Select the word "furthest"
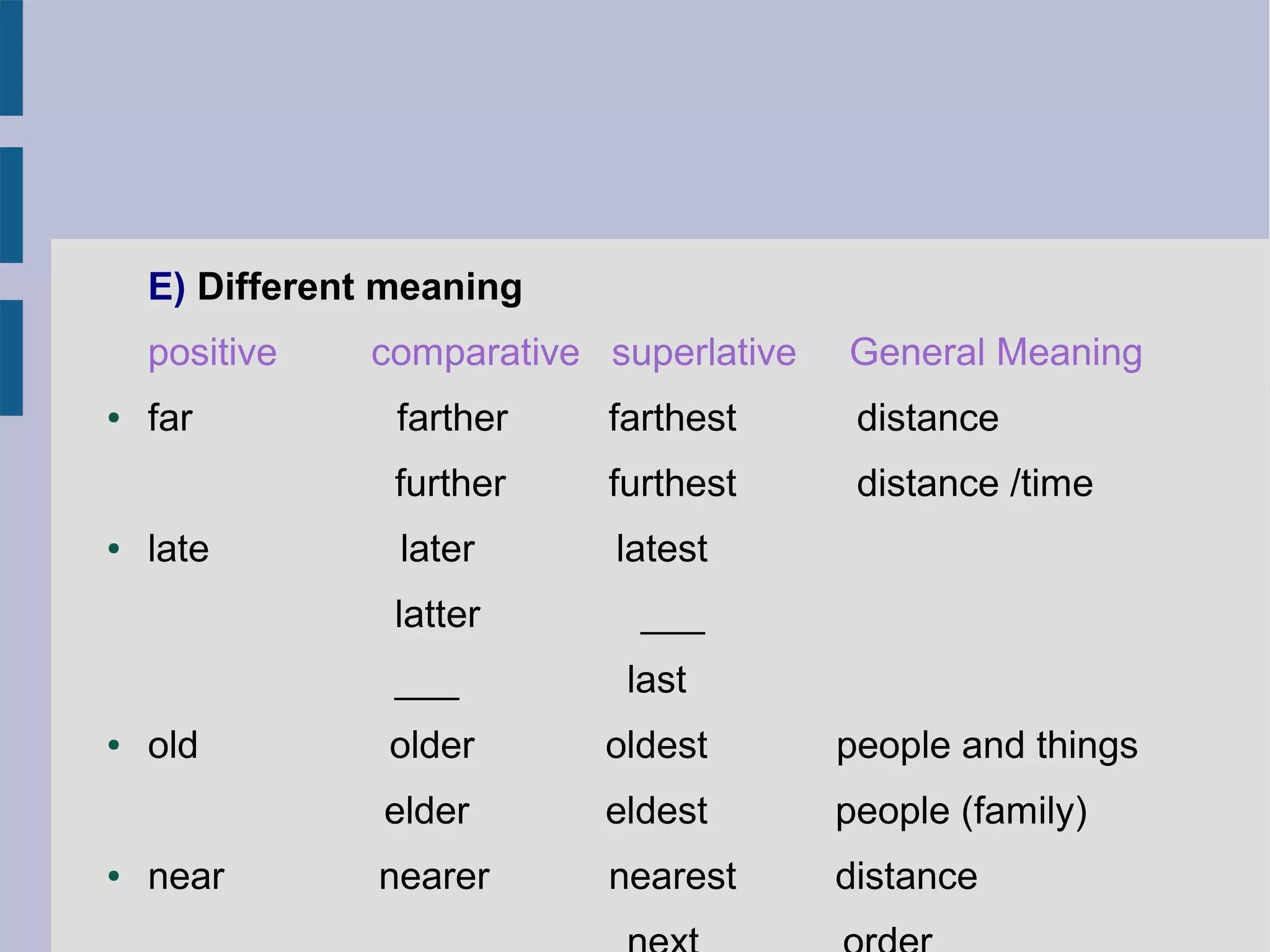Image resolution: width=1270 pixels, height=952 pixels. [x=672, y=484]
